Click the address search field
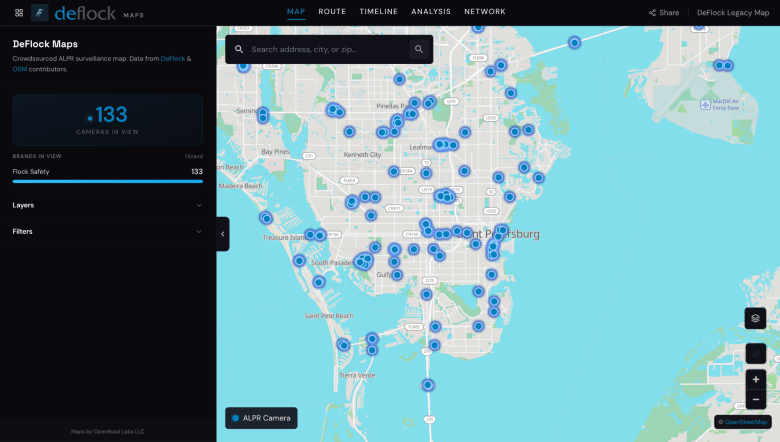 pos(328,49)
